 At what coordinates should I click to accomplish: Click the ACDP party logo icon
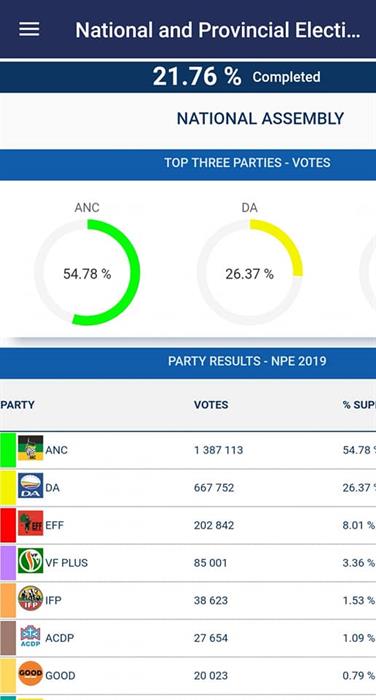30,636
